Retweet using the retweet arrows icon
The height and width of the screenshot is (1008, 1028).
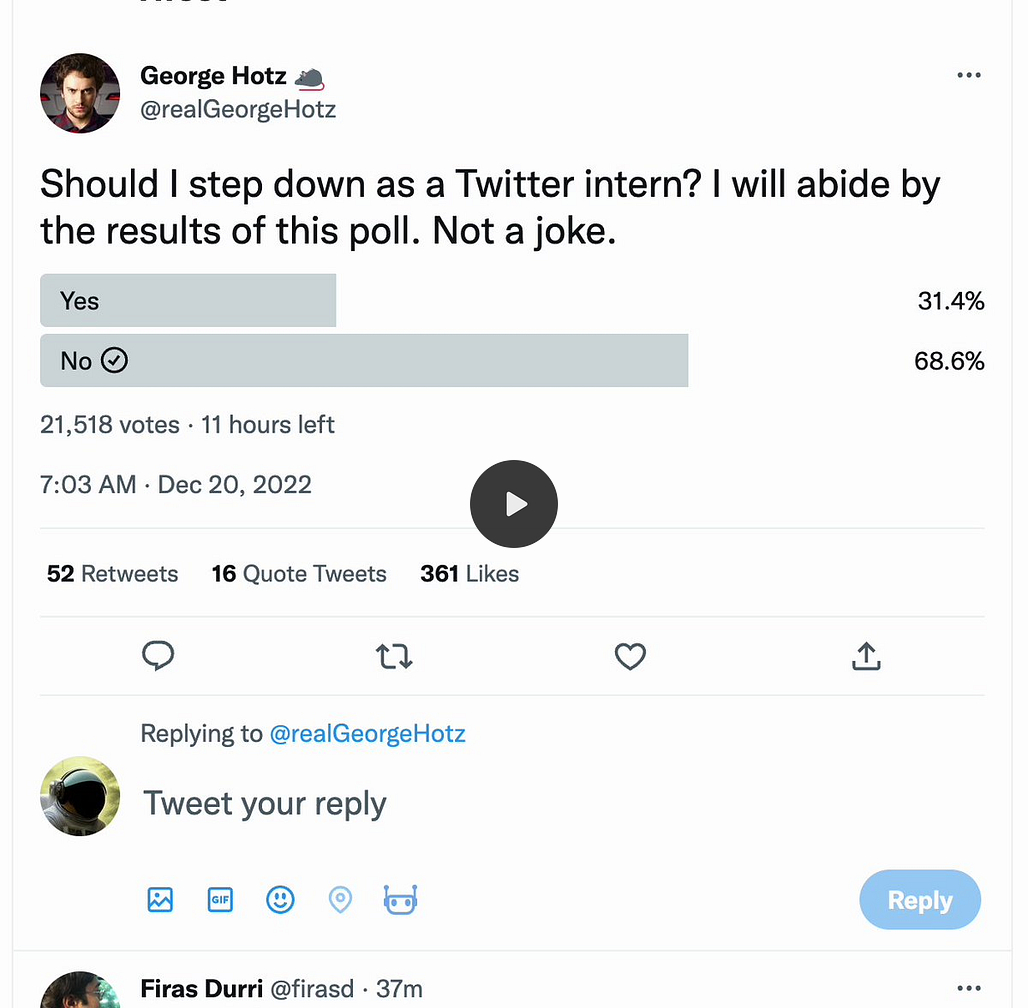click(394, 656)
